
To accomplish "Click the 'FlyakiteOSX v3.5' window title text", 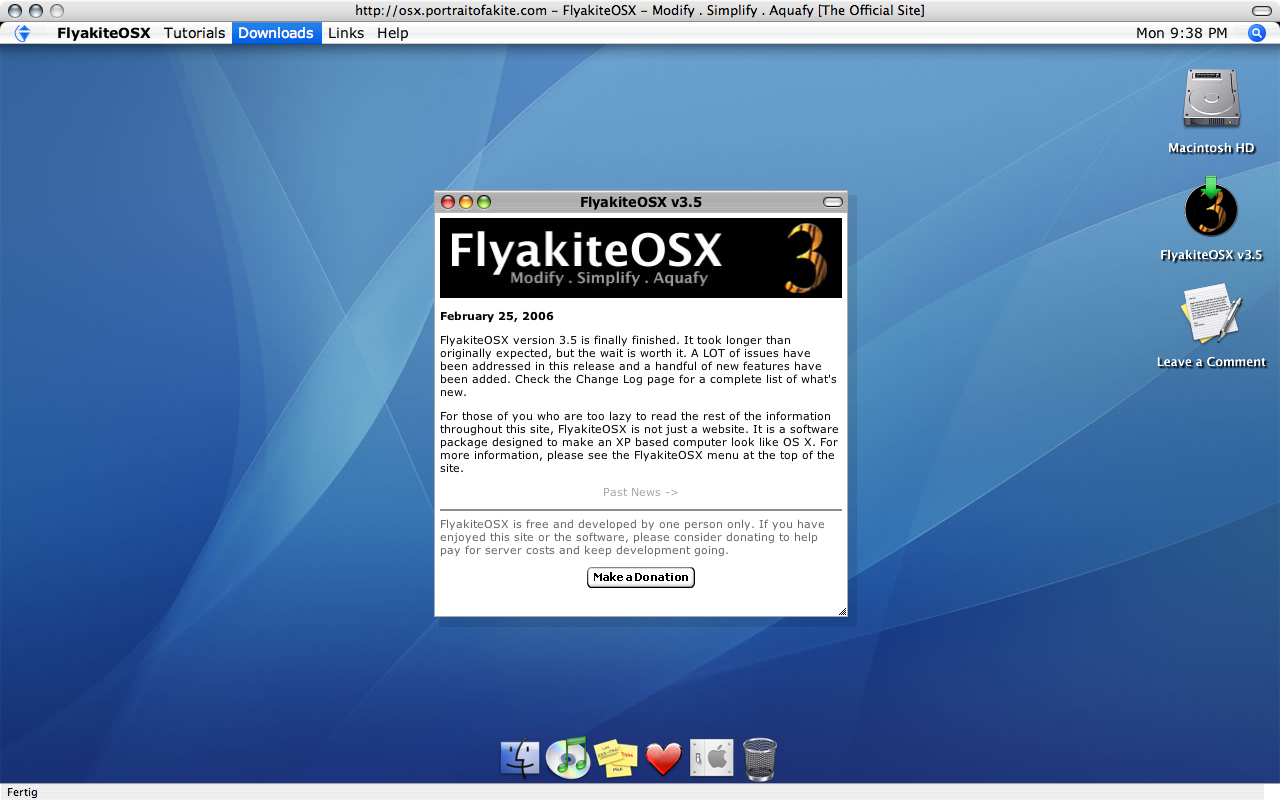I will 641,202.
